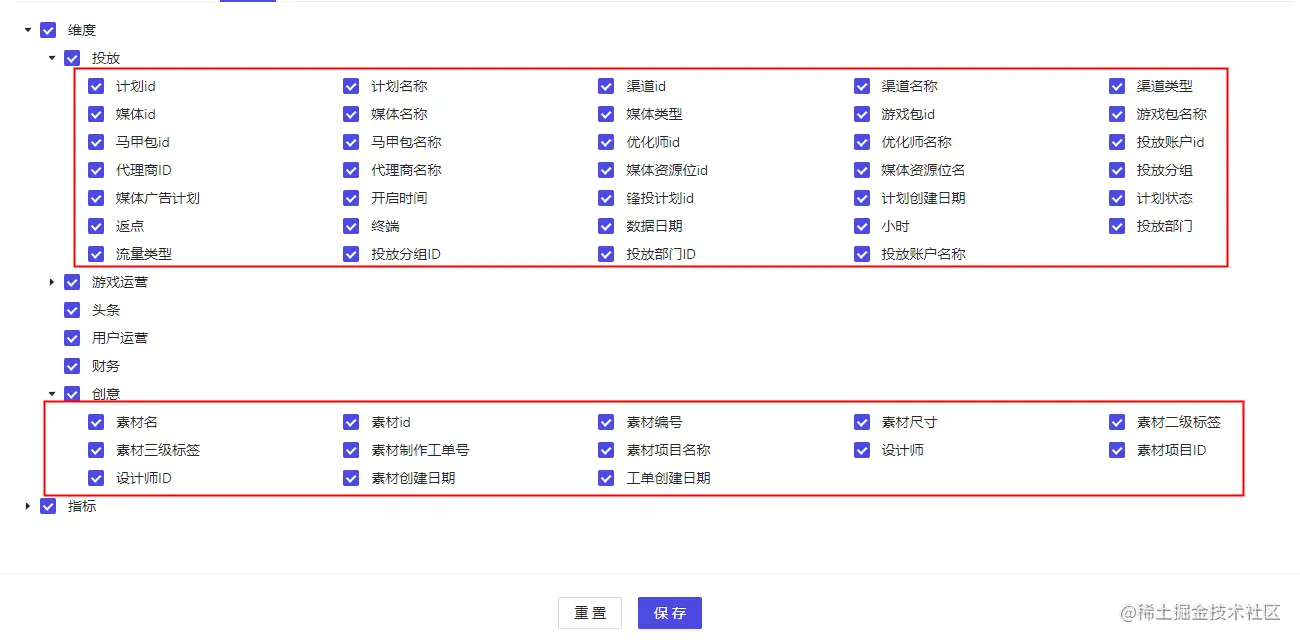1300x642 pixels.
Task: Toggle the 媒体名称 checkbox
Action: (351, 114)
